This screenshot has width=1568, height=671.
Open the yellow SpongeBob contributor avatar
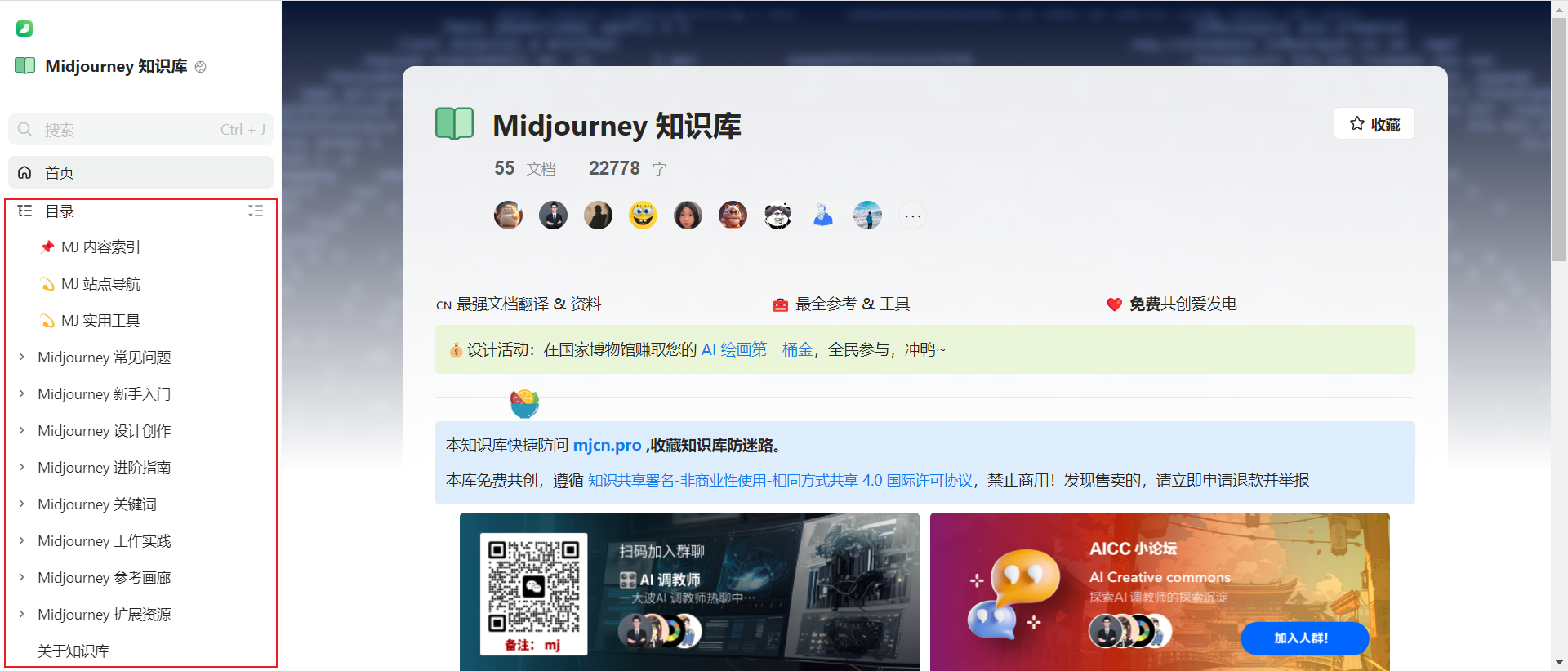[643, 216]
